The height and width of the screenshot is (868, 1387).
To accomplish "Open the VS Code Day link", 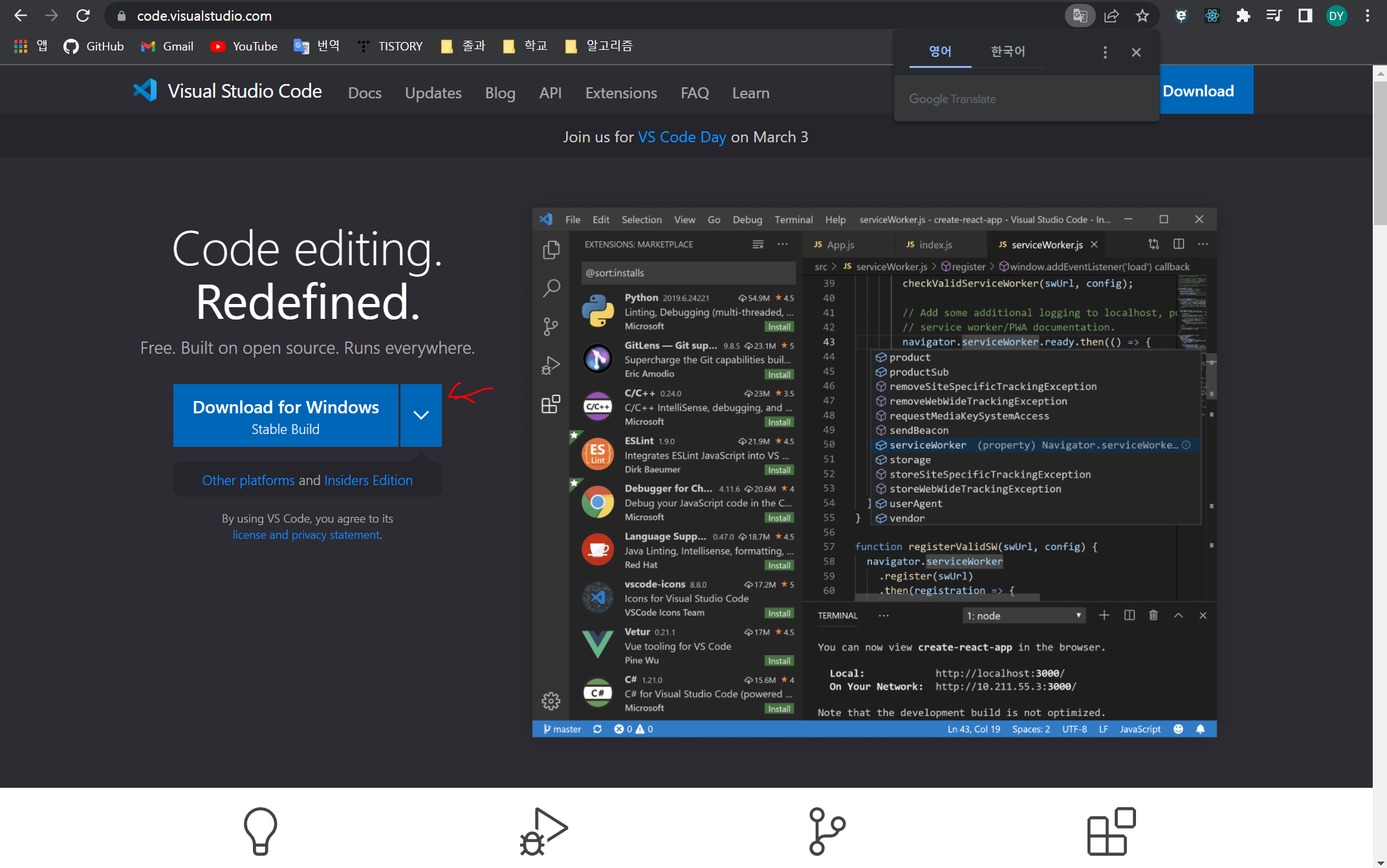I will coord(682,137).
